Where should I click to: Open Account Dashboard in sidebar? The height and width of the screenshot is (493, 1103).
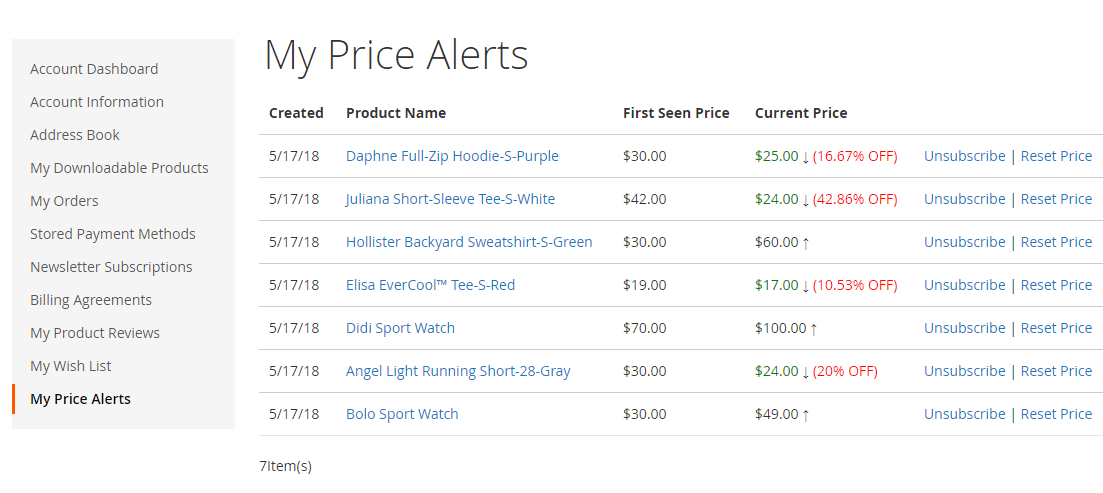(x=94, y=69)
